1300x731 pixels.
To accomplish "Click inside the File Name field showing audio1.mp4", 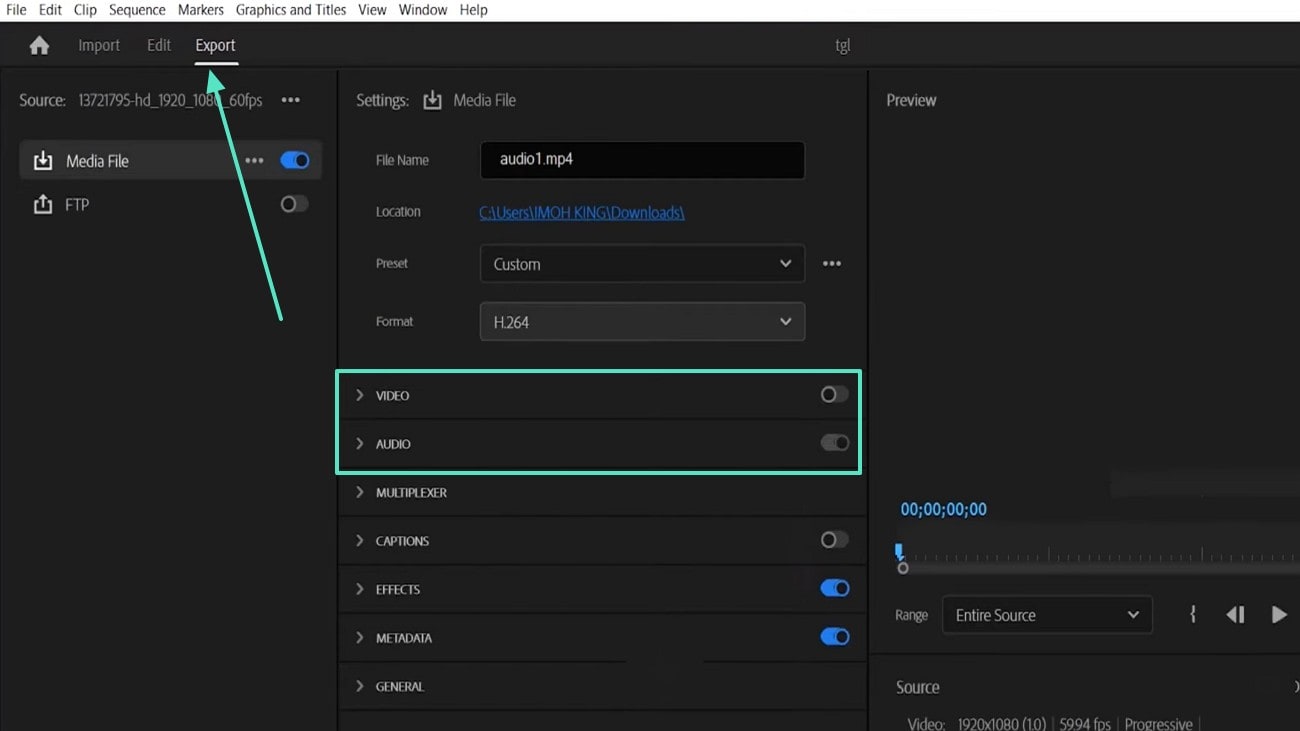I will coord(641,160).
